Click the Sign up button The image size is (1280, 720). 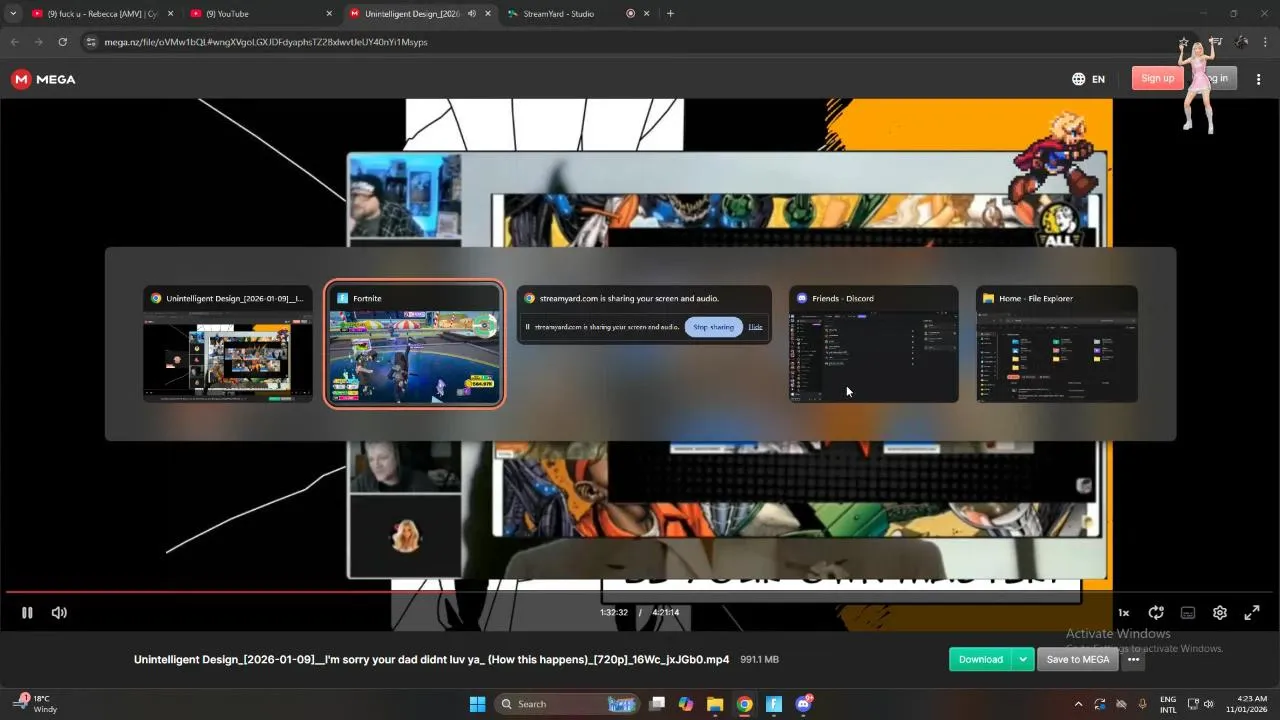pyautogui.click(x=1157, y=78)
